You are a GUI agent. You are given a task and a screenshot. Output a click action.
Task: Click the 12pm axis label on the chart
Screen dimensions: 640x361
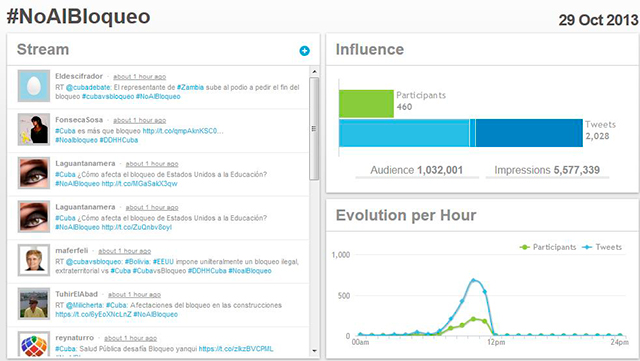496,342
